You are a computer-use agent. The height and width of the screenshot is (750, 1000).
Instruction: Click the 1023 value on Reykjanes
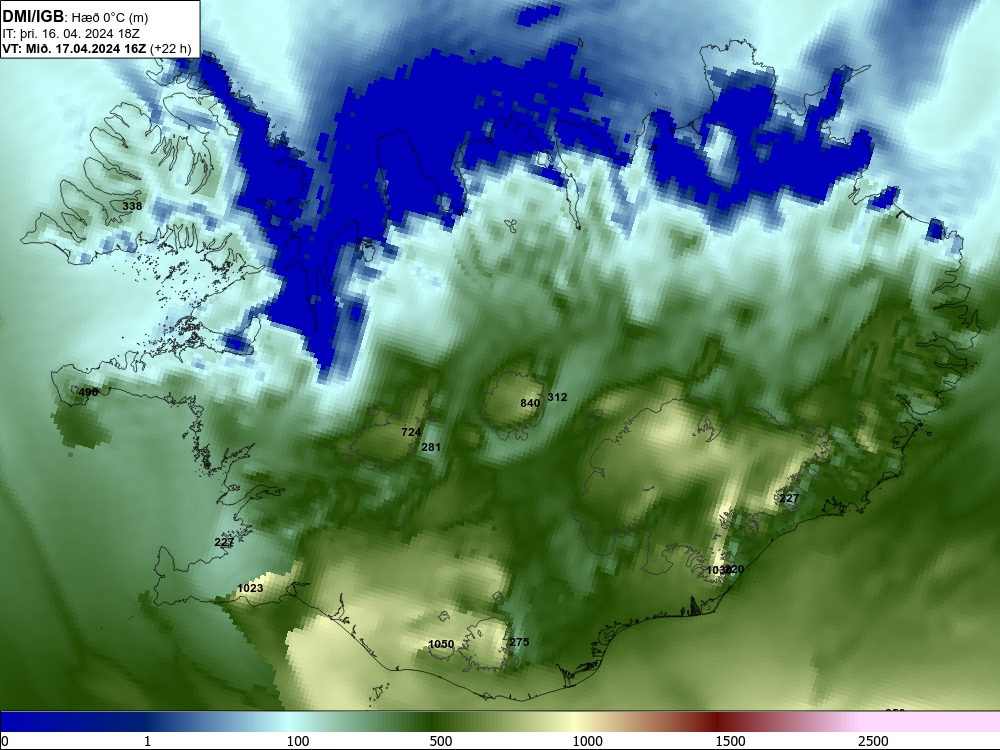click(x=250, y=588)
